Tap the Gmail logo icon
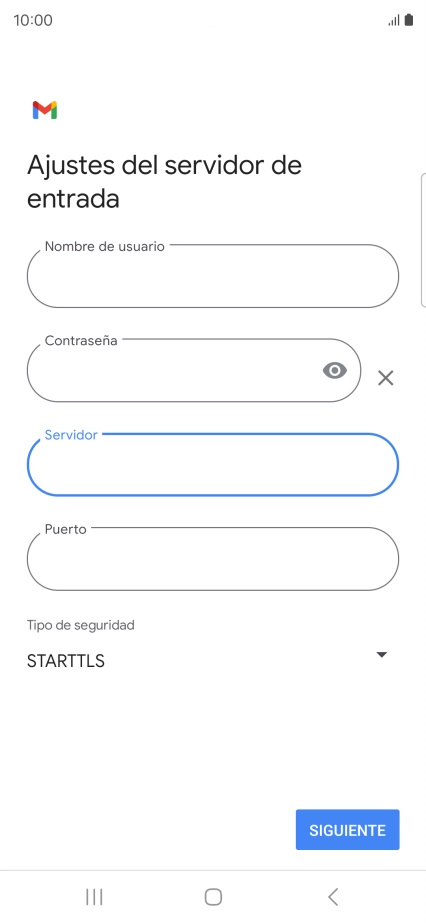The width and height of the screenshot is (426, 923). click(45, 110)
